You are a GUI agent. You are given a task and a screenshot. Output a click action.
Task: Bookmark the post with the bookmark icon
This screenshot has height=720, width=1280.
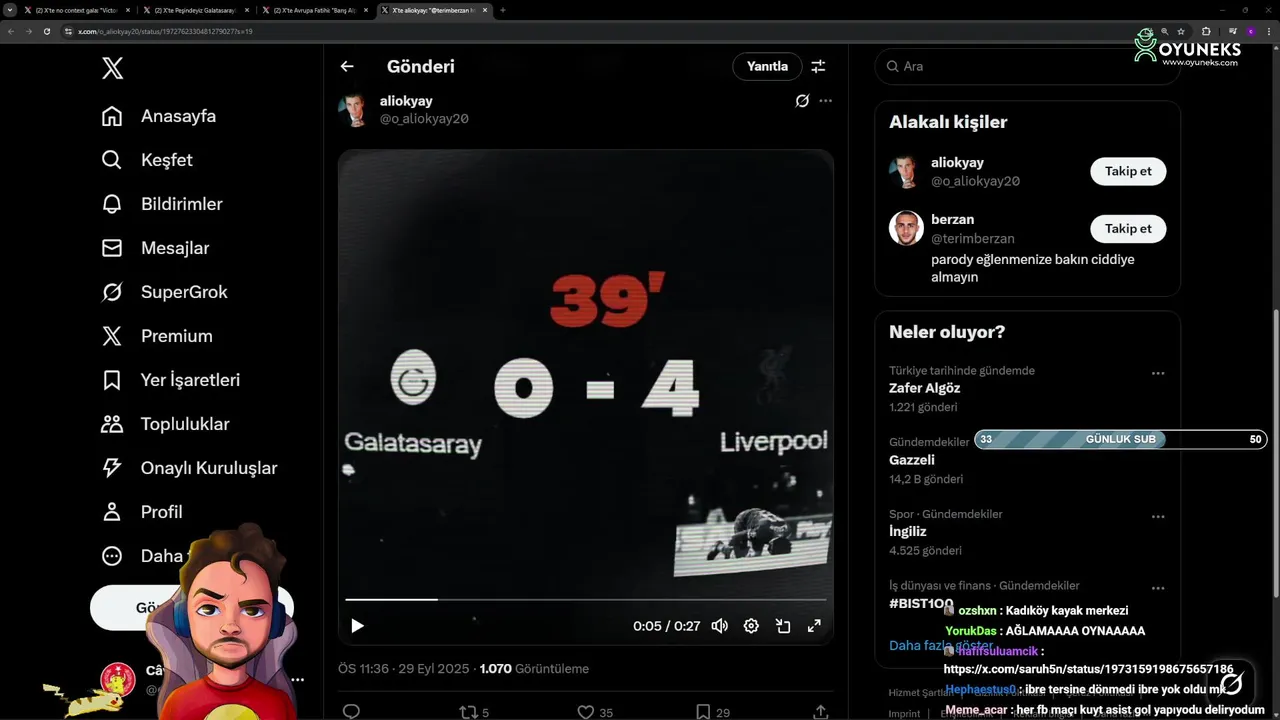[703, 712]
